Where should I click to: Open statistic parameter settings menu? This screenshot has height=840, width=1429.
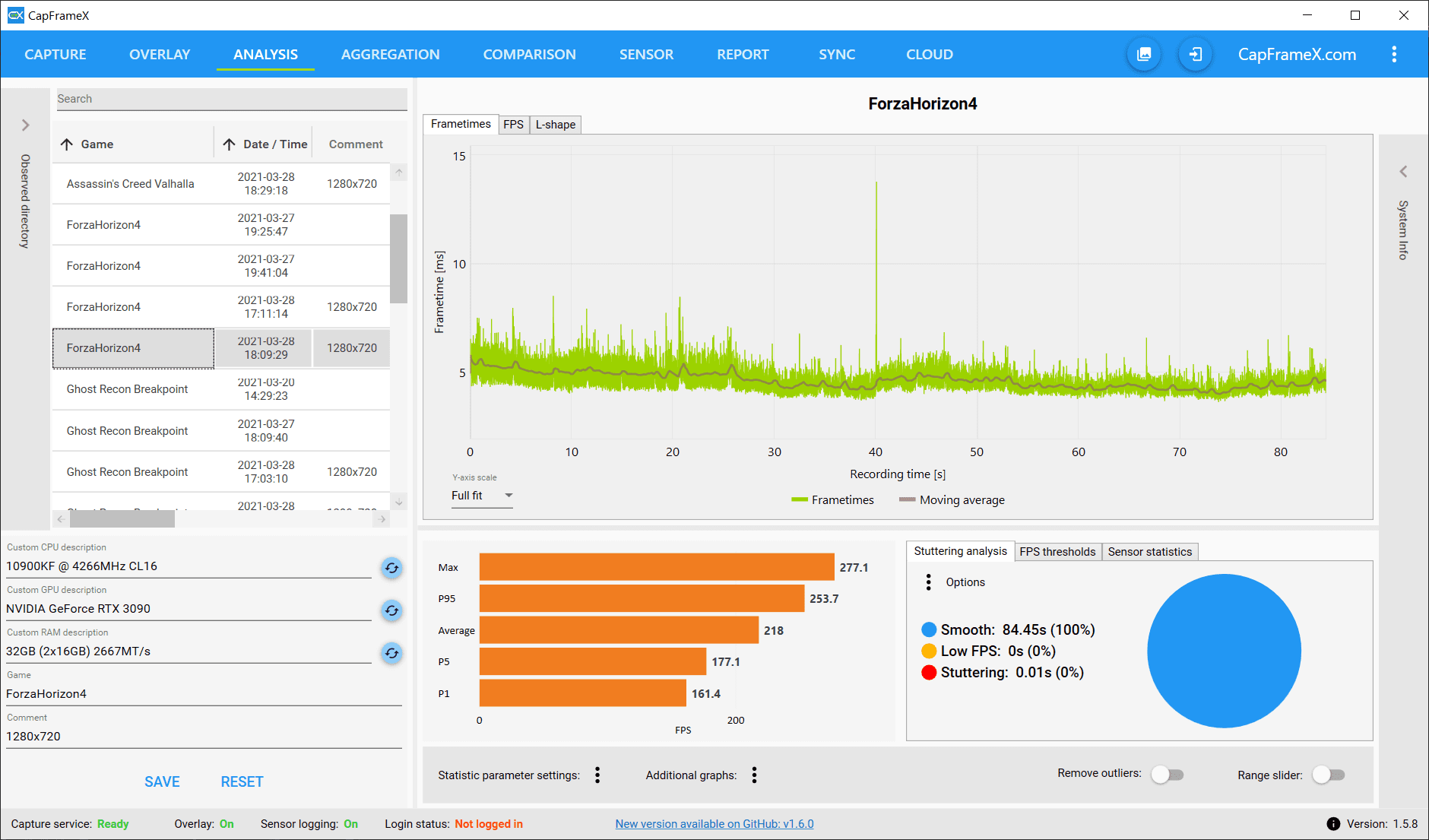pyautogui.click(x=597, y=775)
